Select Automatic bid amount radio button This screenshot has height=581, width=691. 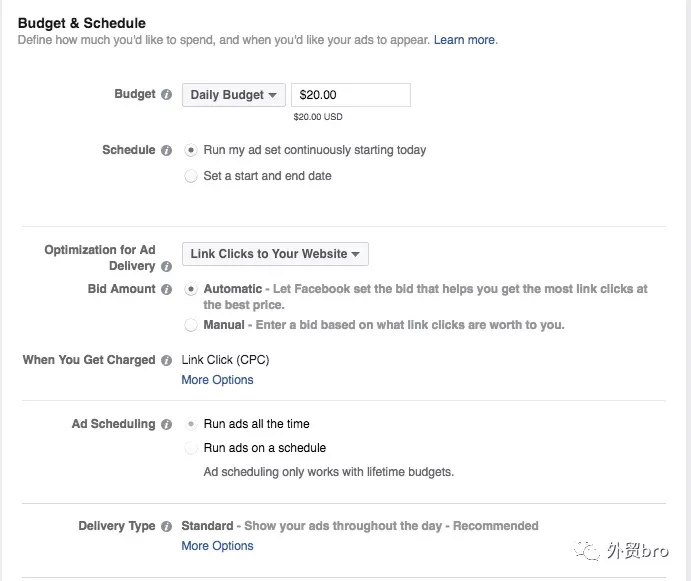pos(190,289)
